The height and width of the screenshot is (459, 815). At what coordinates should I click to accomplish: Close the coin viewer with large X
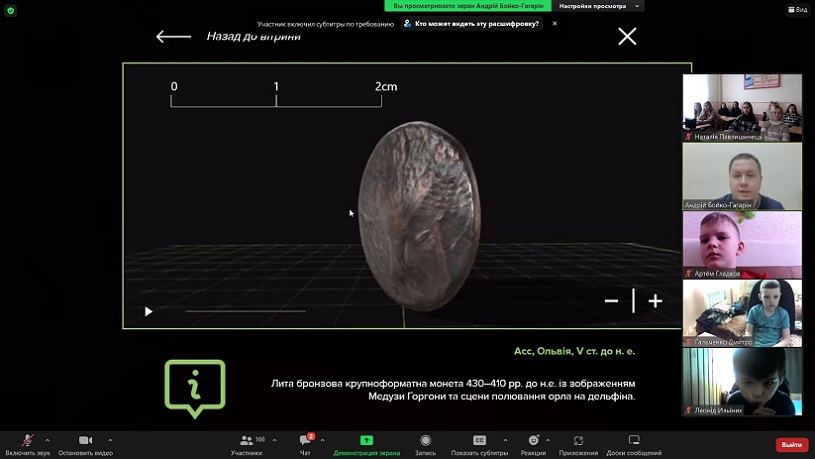pos(627,36)
